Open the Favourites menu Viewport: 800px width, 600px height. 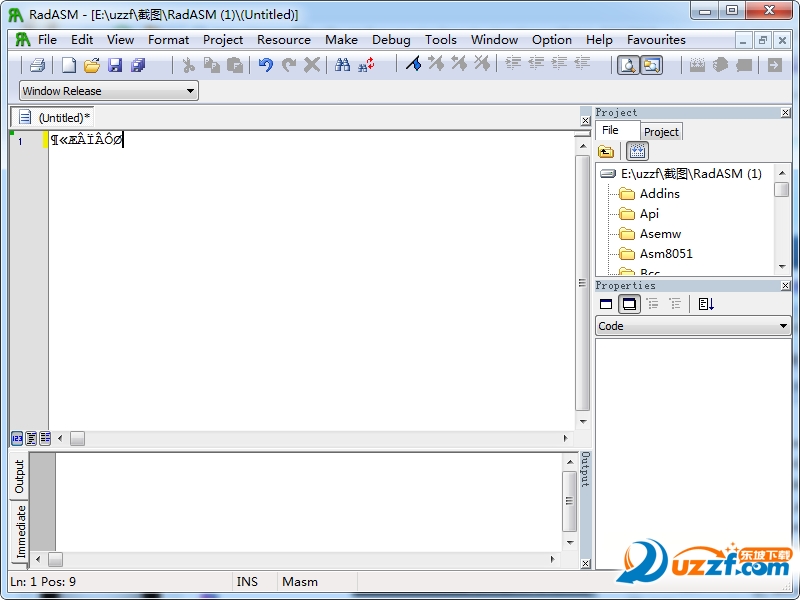click(x=656, y=40)
